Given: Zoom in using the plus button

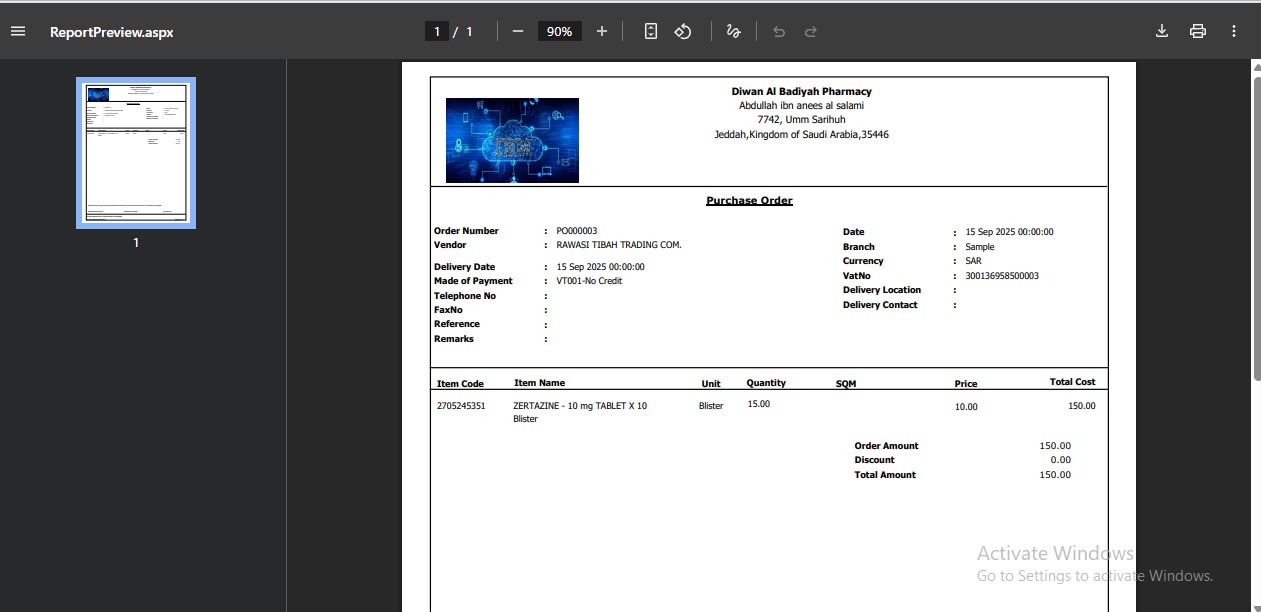Looking at the screenshot, I should [602, 31].
